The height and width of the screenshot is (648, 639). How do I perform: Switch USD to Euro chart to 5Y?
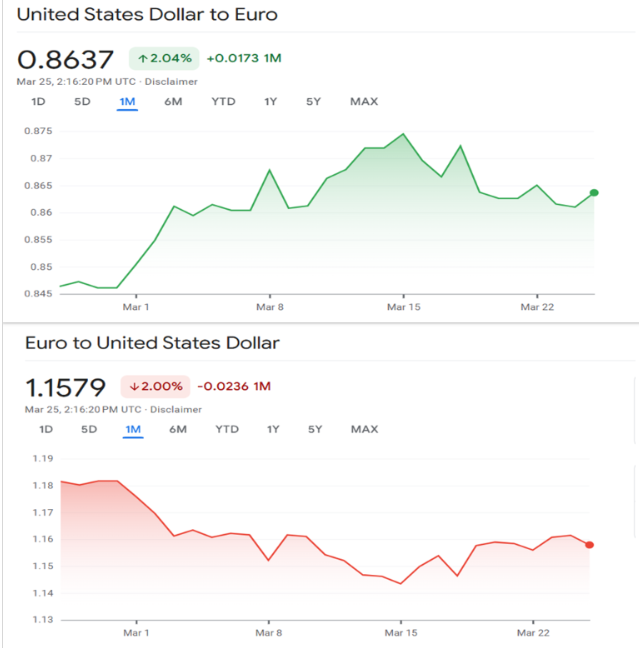coord(314,101)
